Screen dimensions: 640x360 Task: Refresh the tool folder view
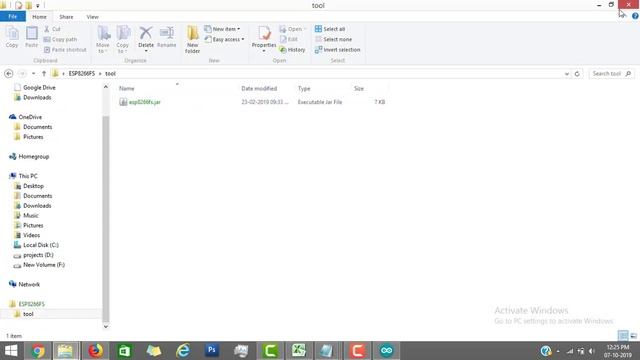click(577, 73)
